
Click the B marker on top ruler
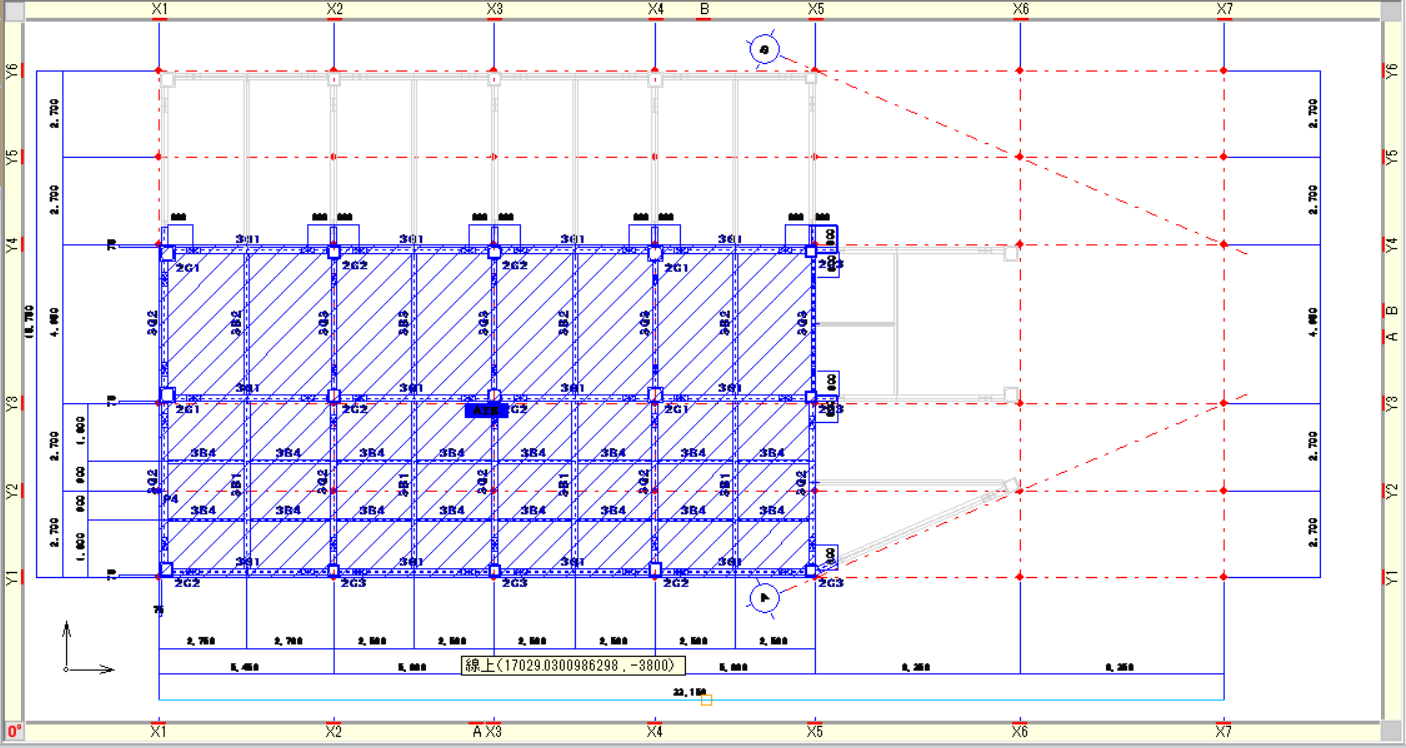click(x=704, y=9)
